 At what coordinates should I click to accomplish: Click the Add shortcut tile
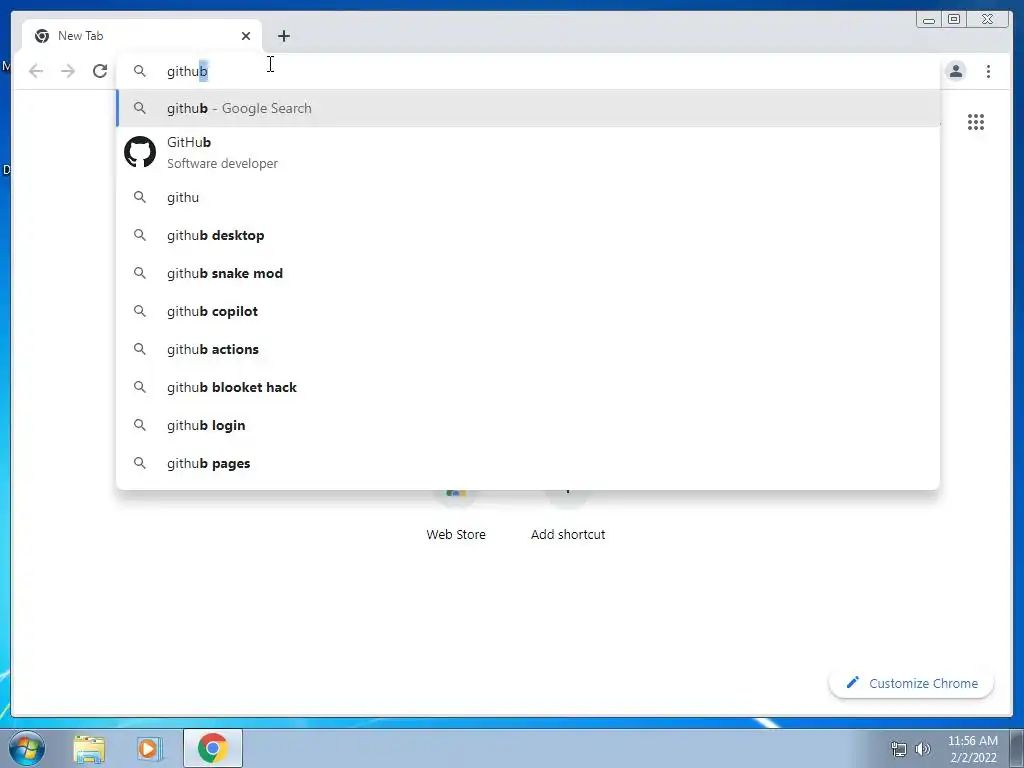coord(568,516)
